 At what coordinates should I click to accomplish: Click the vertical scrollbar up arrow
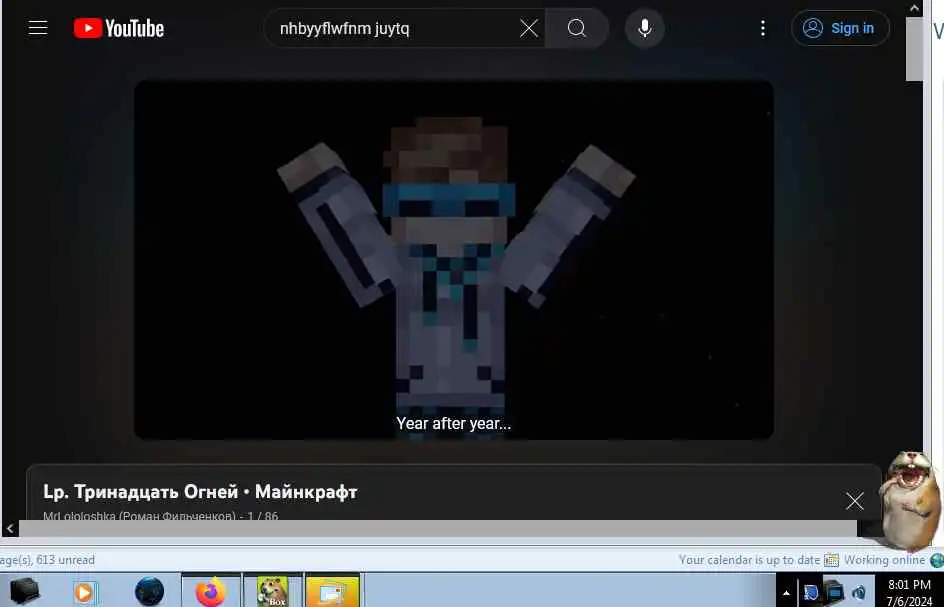914,8
